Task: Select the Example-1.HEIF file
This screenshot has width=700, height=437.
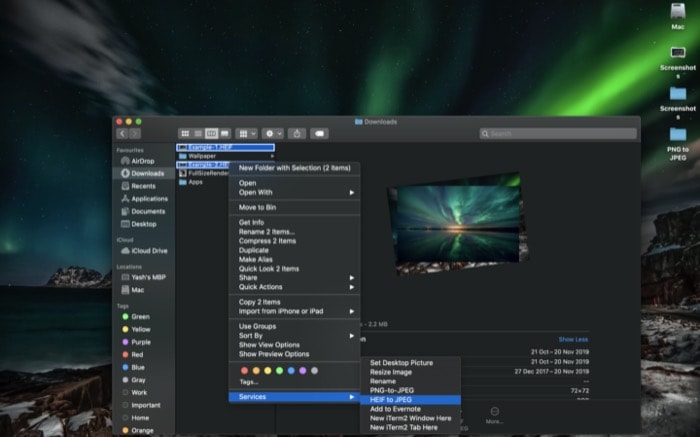Action: (226, 147)
